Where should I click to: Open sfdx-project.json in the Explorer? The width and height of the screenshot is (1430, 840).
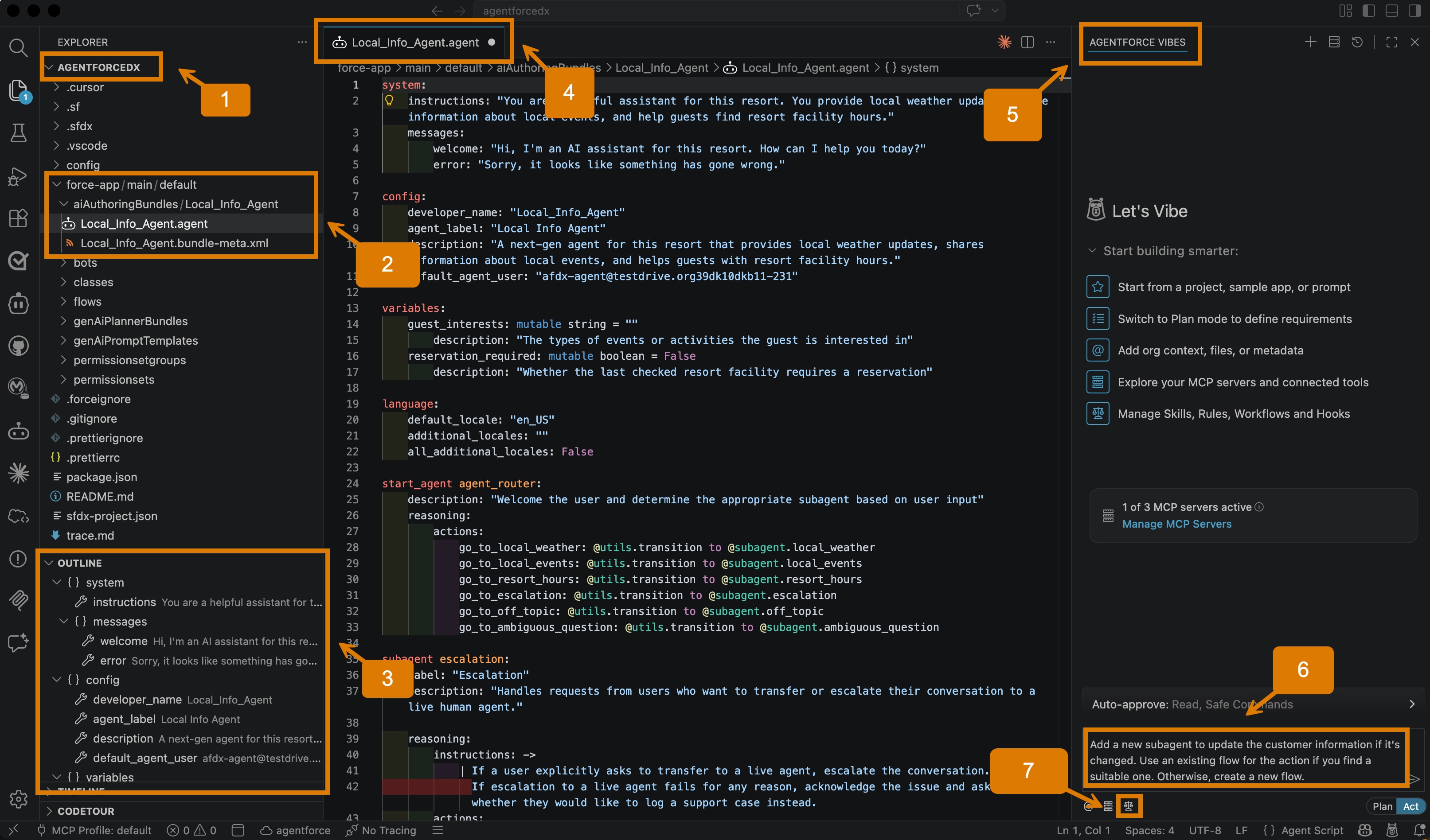[x=112, y=516]
